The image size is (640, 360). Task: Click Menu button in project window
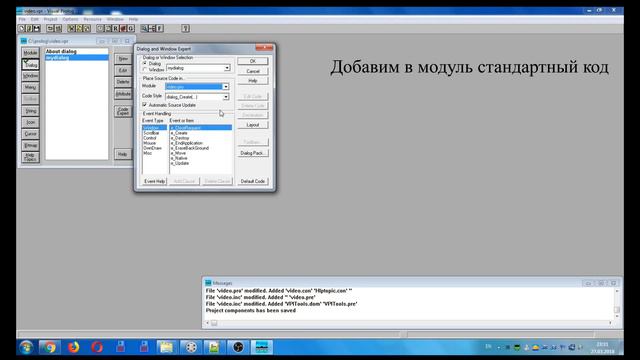pos(30,87)
